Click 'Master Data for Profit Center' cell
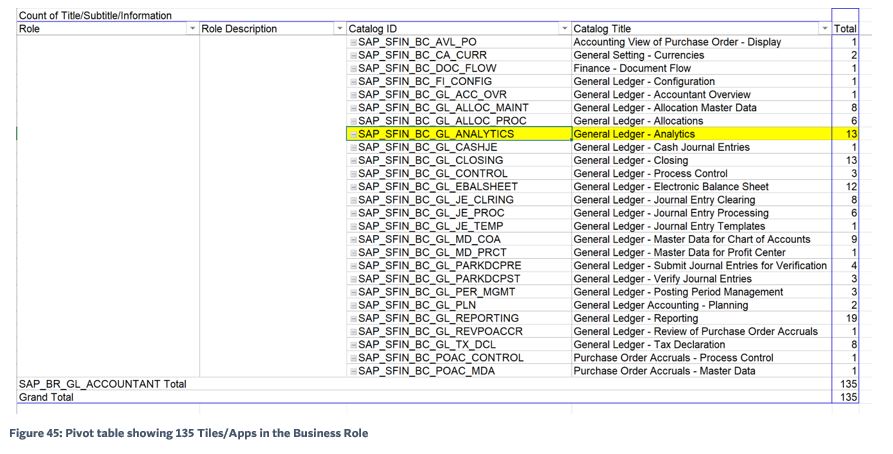 702,252
